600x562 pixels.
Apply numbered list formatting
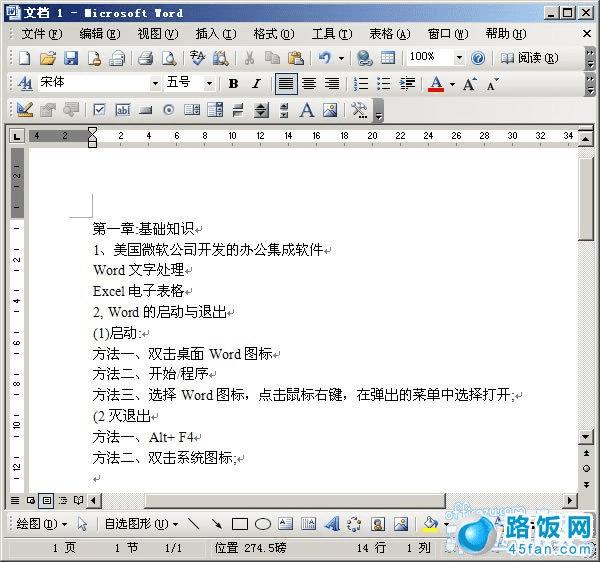click(360, 83)
